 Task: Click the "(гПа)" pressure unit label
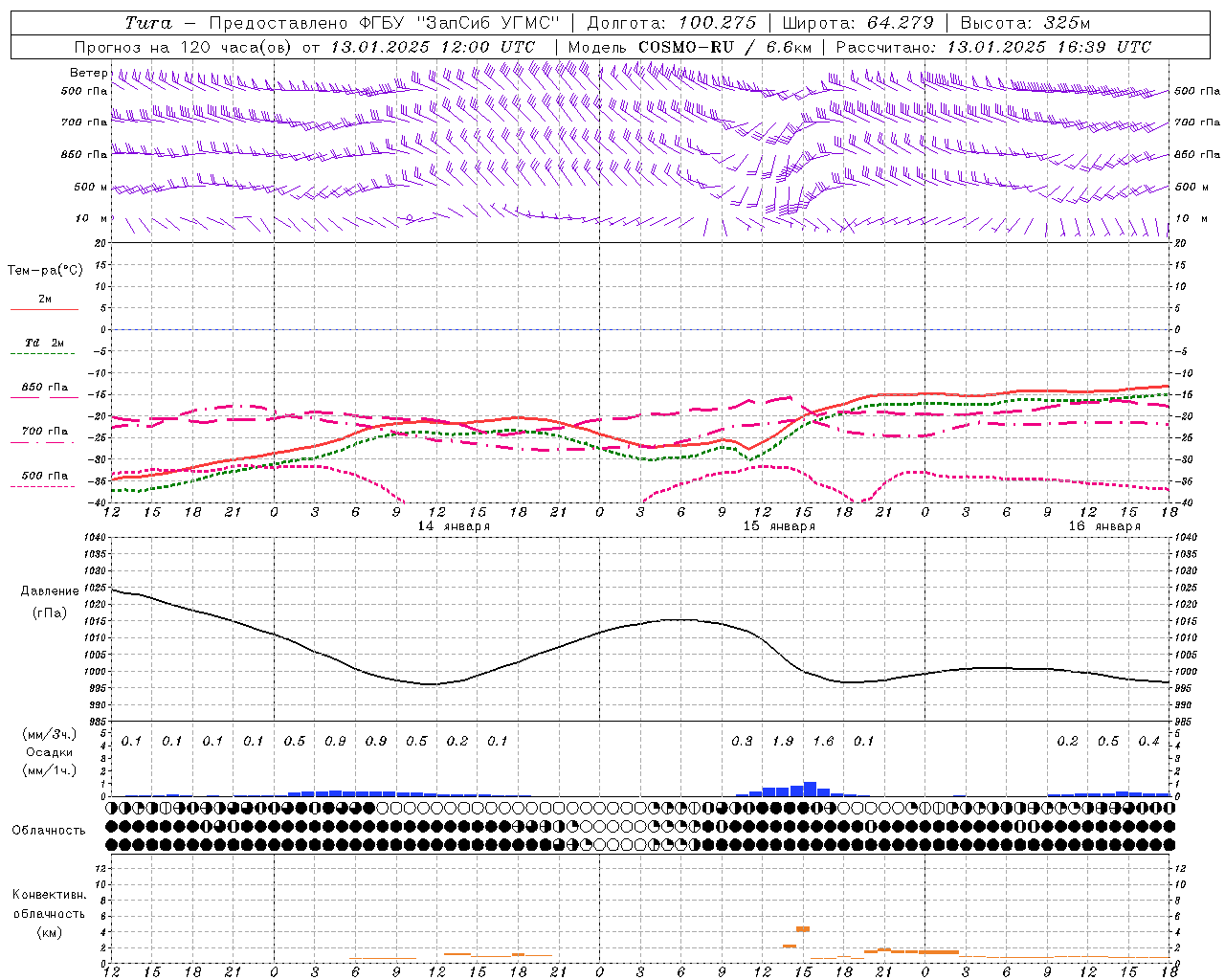coord(48,613)
